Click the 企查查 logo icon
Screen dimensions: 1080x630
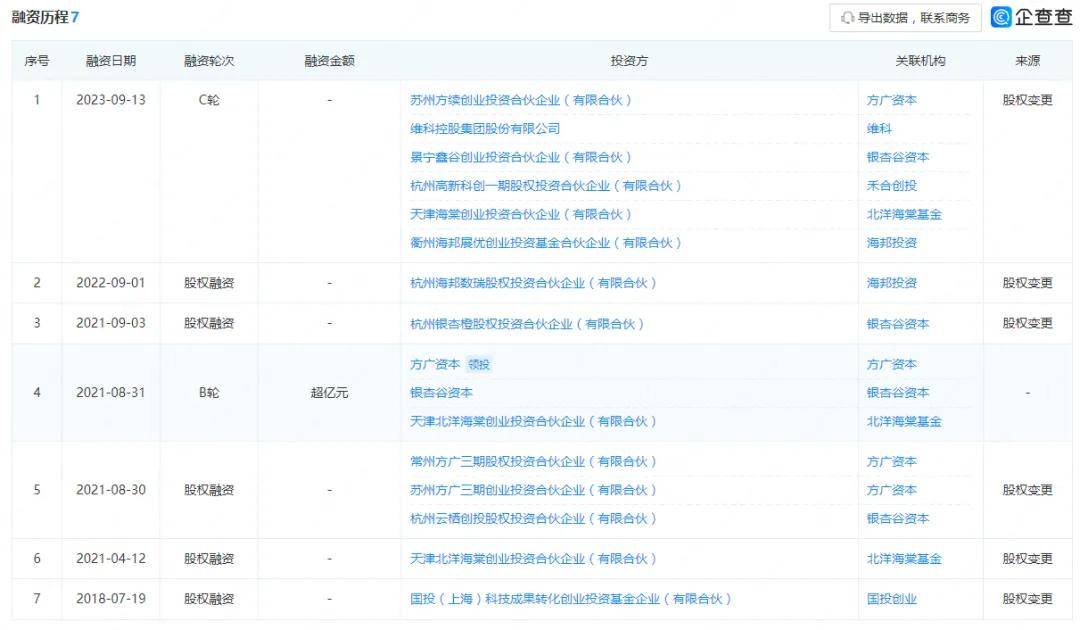(1001, 17)
